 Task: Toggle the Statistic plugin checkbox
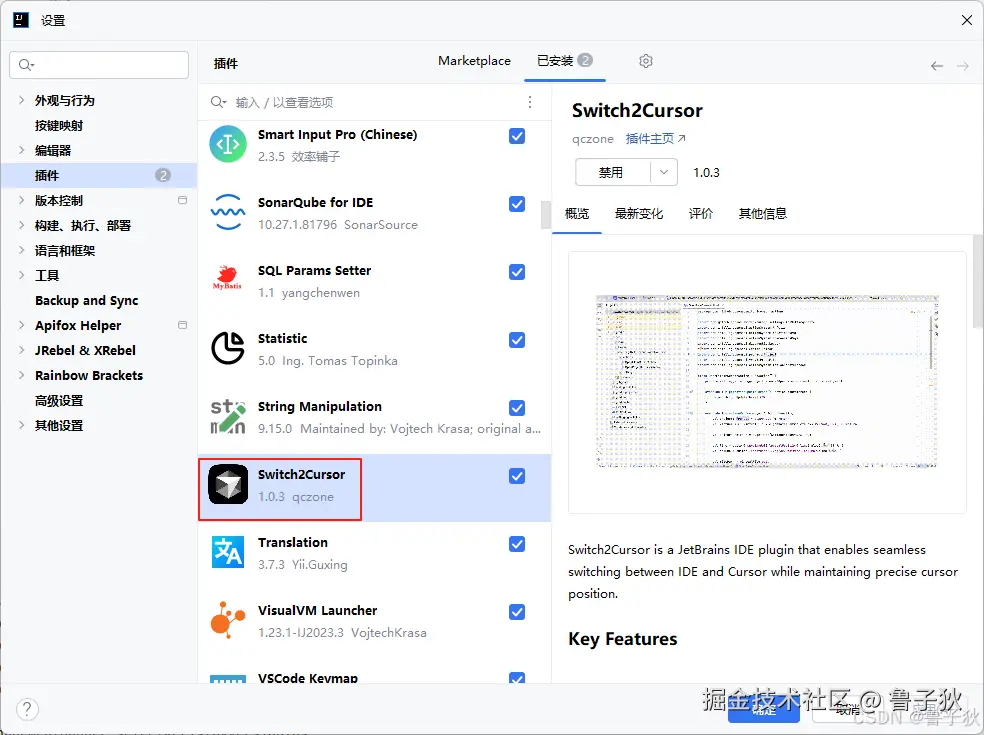517,340
